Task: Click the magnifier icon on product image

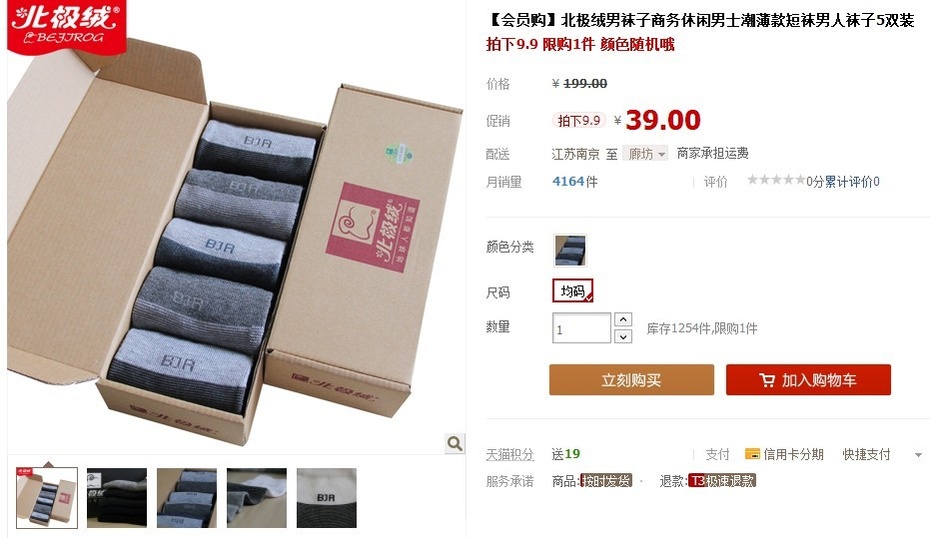Action: pyautogui.click(x=455, y=443)
